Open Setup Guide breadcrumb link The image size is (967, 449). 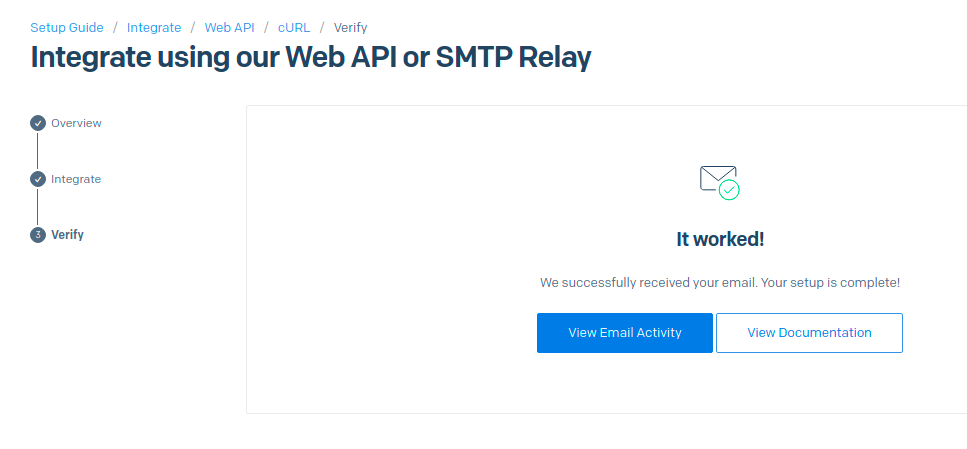(x=67, y=27)
